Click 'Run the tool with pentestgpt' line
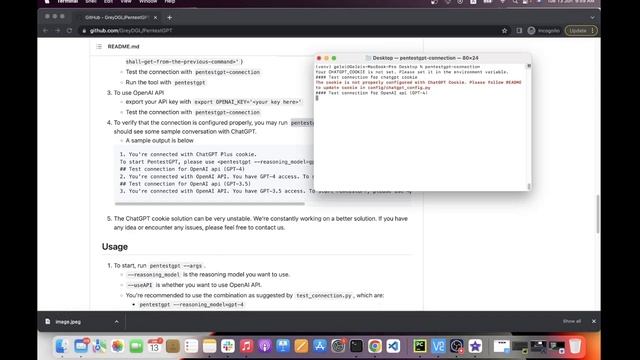The image size is (640, 360). 165,82
